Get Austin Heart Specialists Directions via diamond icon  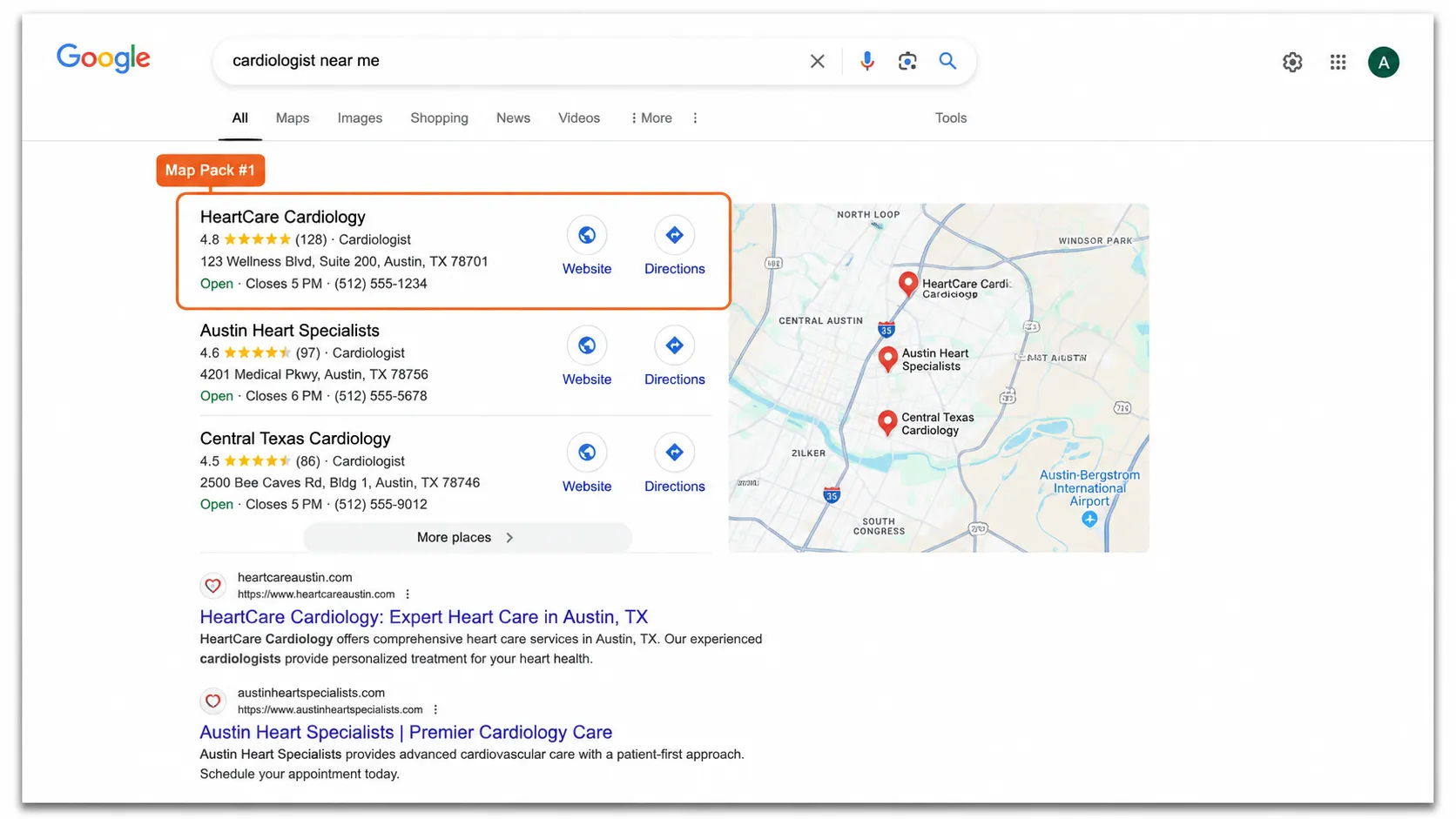[674, 346]
